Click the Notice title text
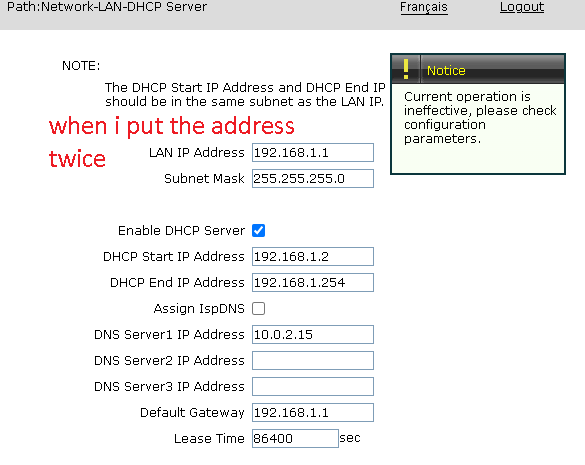Viewport: 585px width, 465px height. (446, 71)
